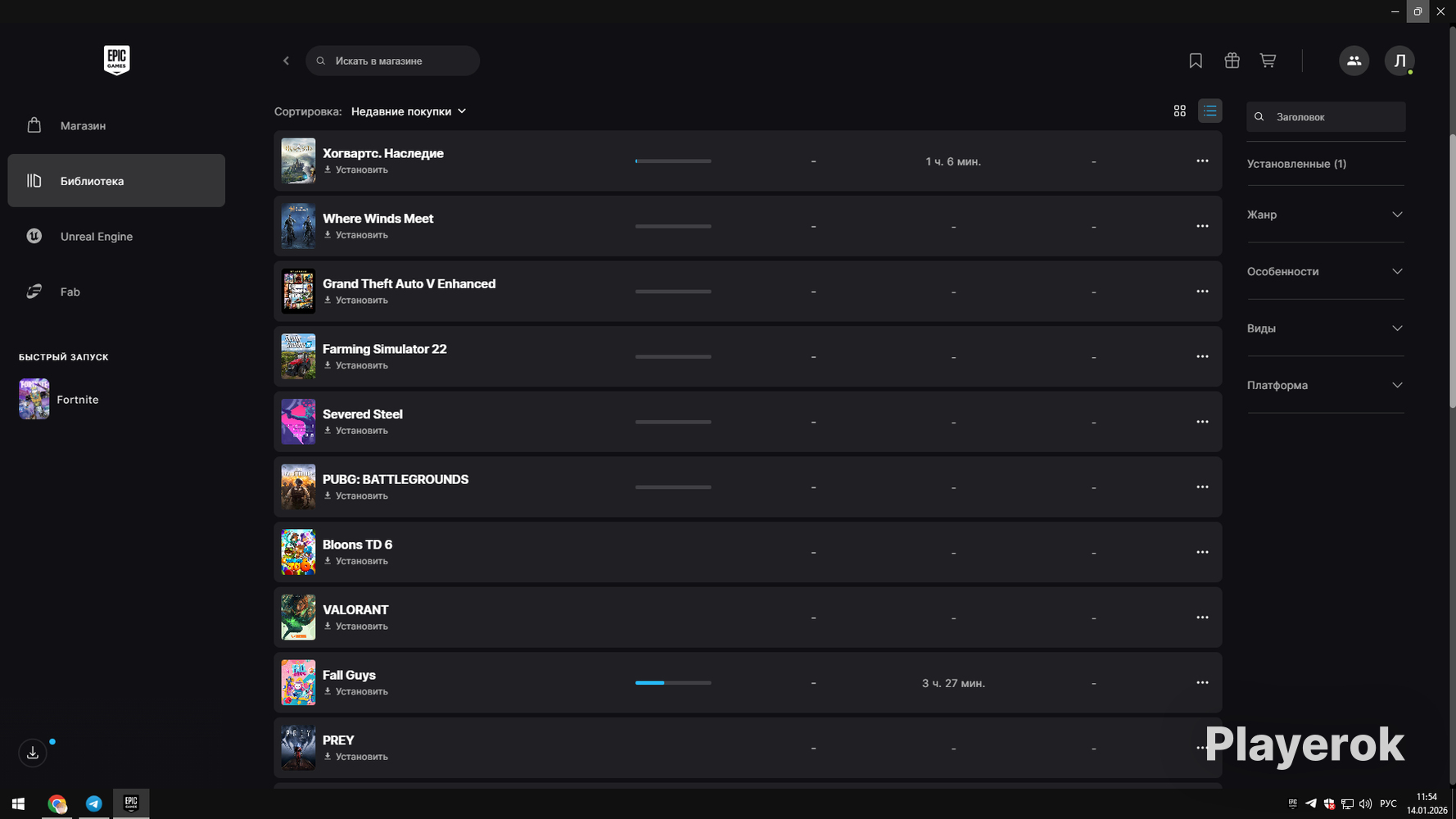Open the taskbar clock showing 11:54
1456x819 pixels.
pyautogui.click(x=1427, y=803)
